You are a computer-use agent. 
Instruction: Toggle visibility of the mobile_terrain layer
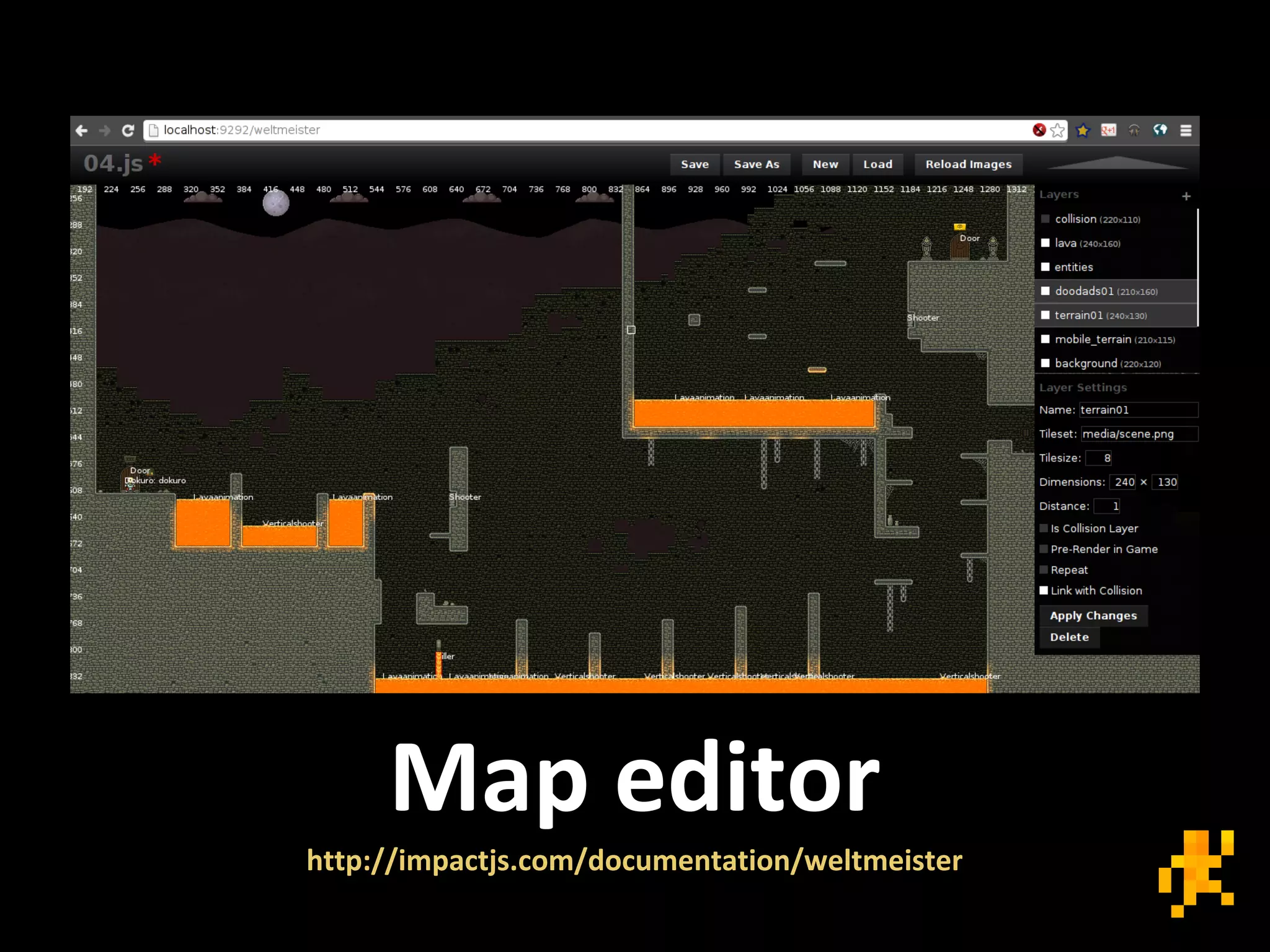click(x=1046, y=339)
